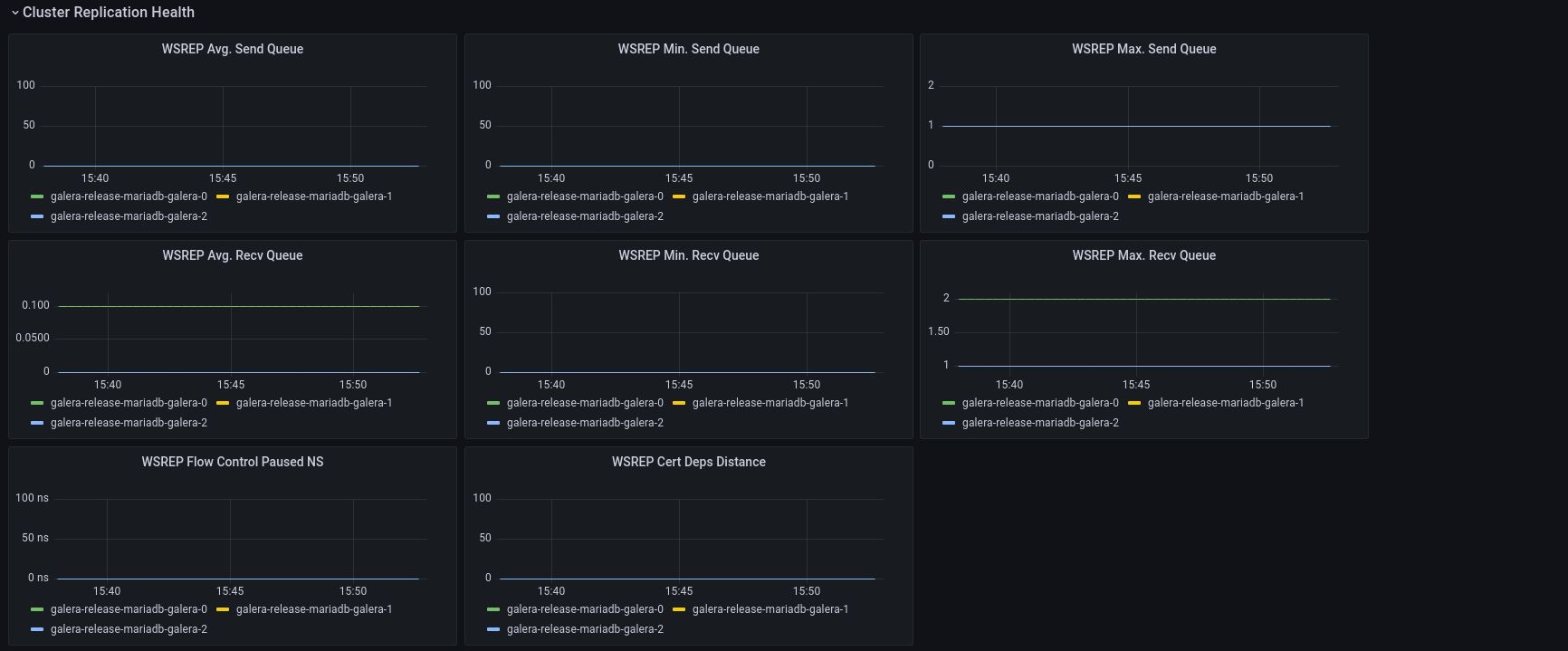Toggle galera-0 series in Avg. Send Queue legend

(x=129, y=196)
